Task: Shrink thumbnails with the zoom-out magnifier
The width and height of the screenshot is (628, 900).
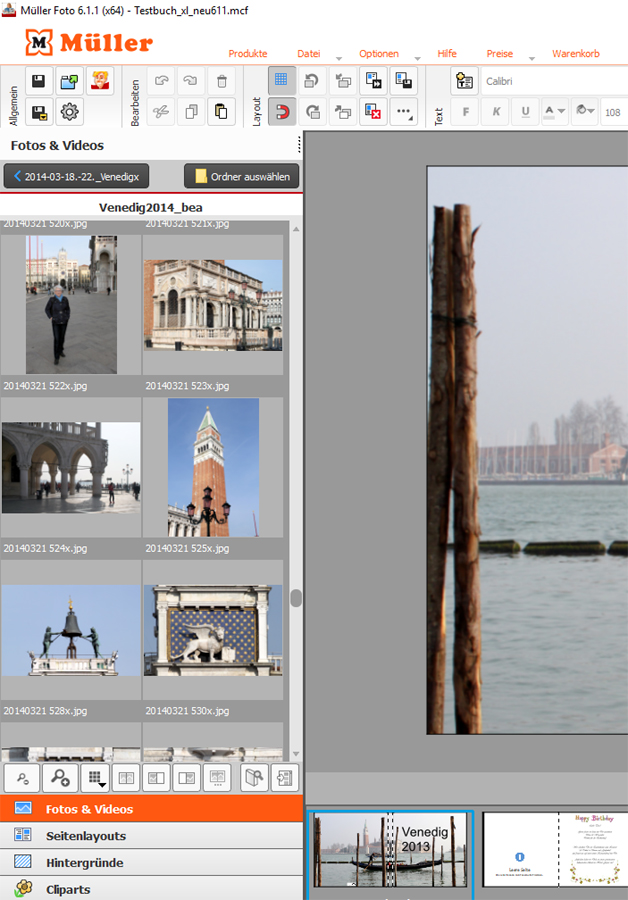Action: pyautogui.click(x=23, y=778)
